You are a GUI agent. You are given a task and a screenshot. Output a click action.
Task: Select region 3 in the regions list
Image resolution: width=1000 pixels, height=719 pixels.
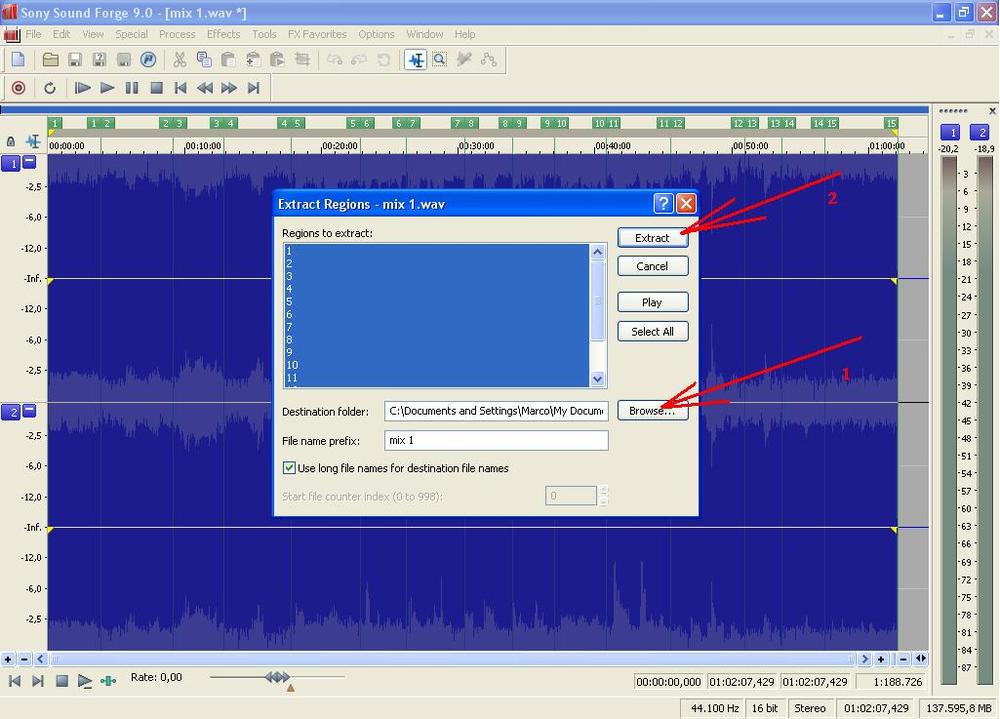tap(437, 276)
